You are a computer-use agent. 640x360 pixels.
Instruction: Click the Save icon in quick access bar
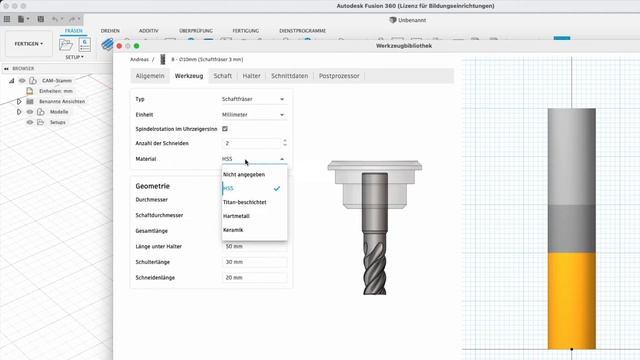click(x=40, y=19)
